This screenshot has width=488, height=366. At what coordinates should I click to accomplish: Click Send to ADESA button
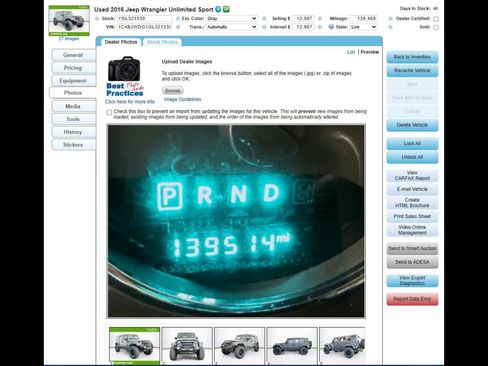(x=412, y=262)
